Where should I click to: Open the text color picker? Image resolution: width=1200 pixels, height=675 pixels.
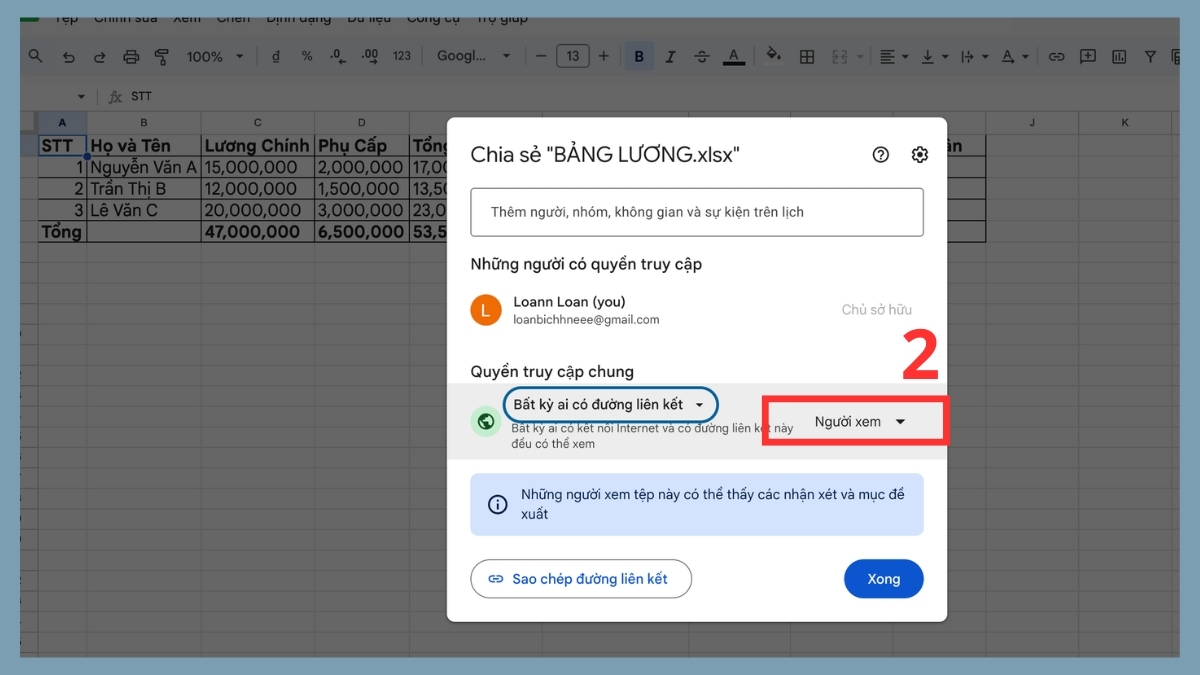coord(734,56)
